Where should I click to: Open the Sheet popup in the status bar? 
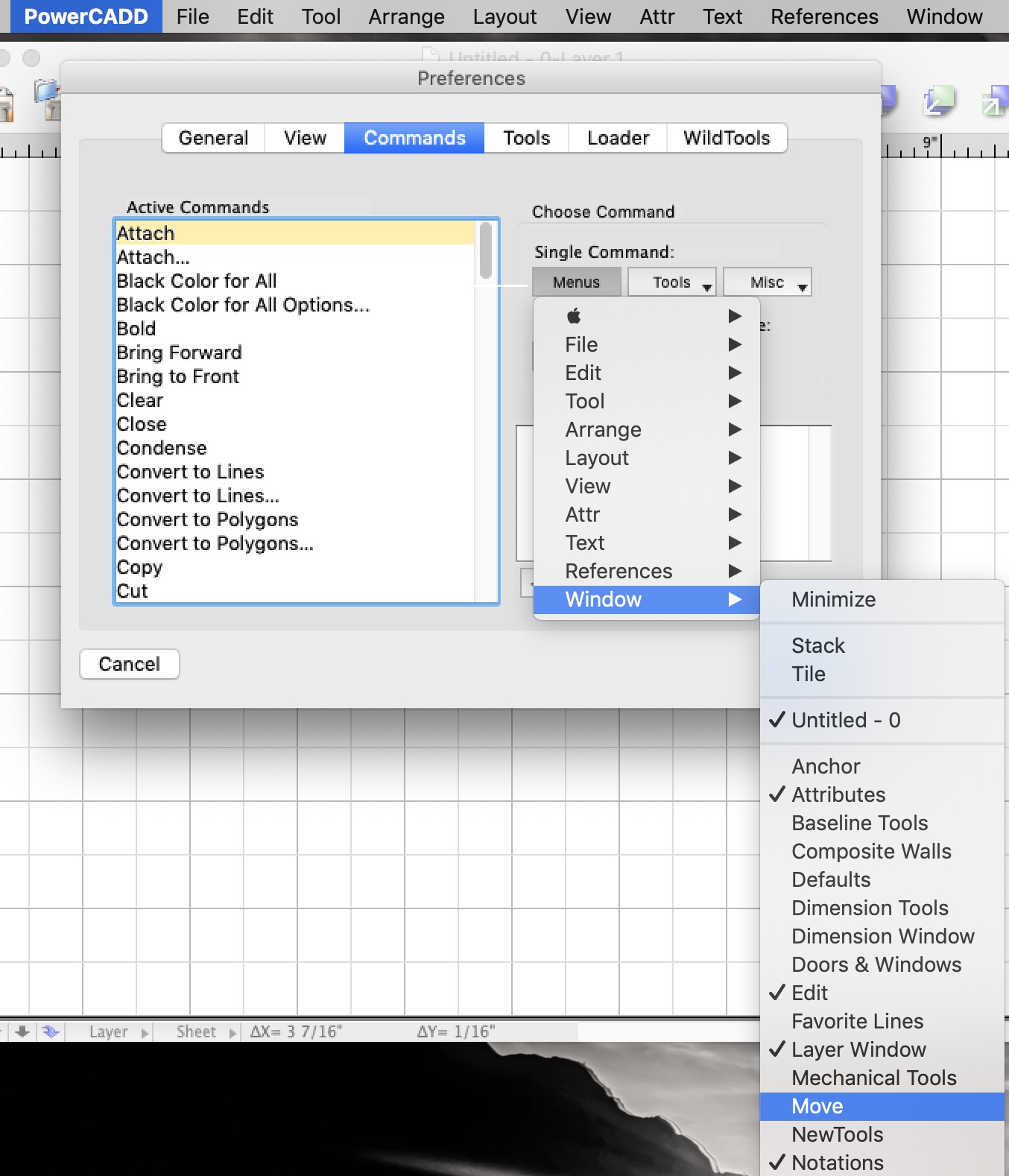point(206,1031)
